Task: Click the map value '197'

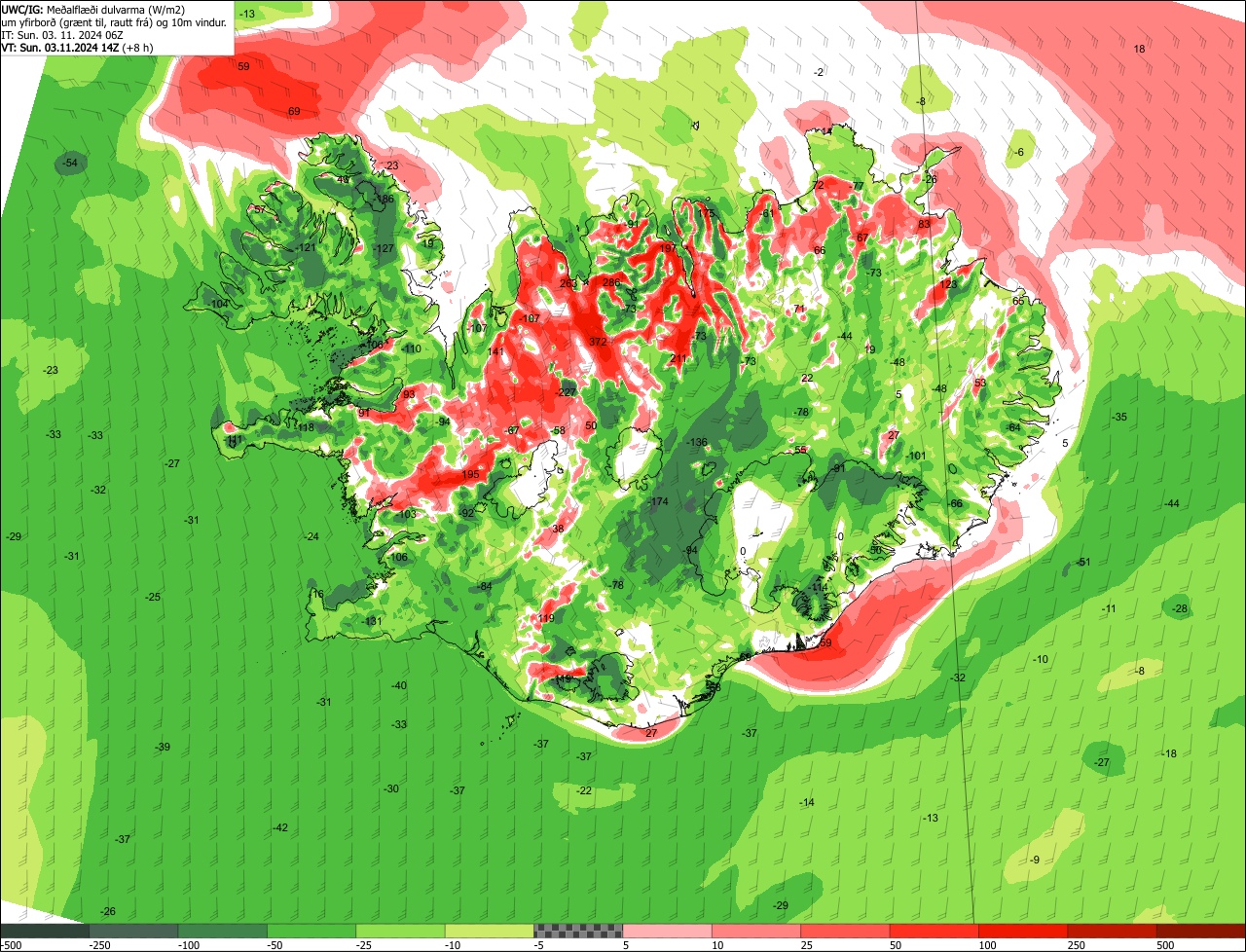Action: point(669,248)
